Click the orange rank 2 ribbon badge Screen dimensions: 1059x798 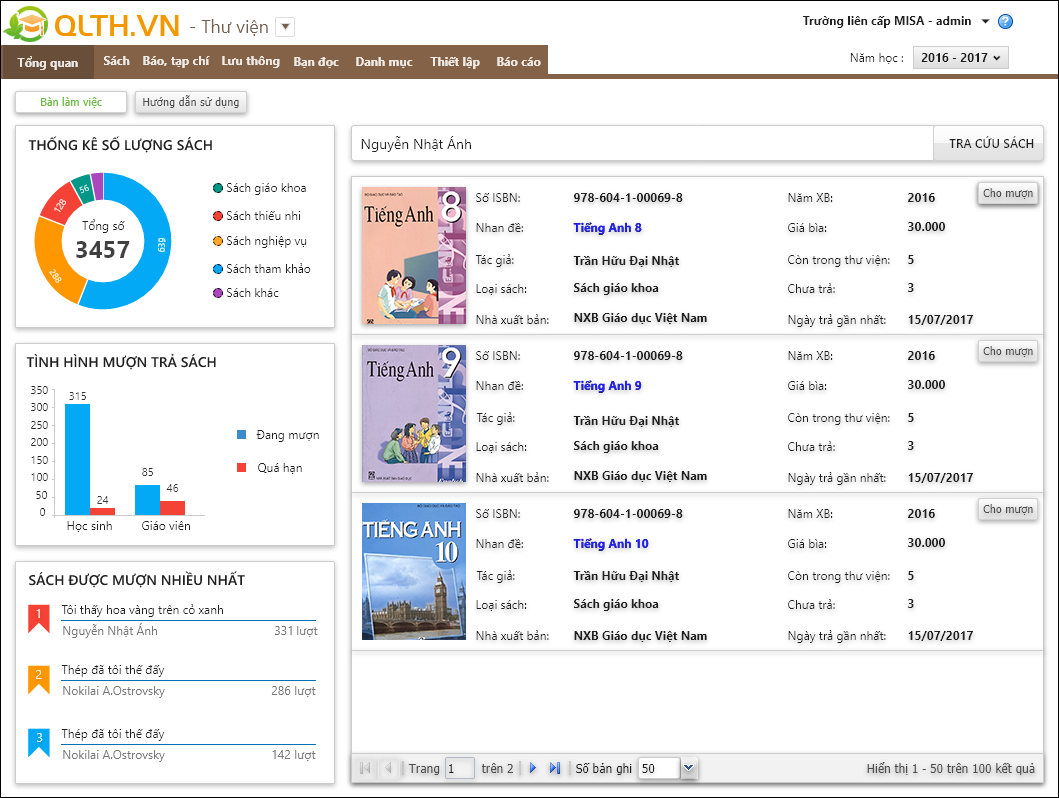pyautogui.click(x=38, y=680)
